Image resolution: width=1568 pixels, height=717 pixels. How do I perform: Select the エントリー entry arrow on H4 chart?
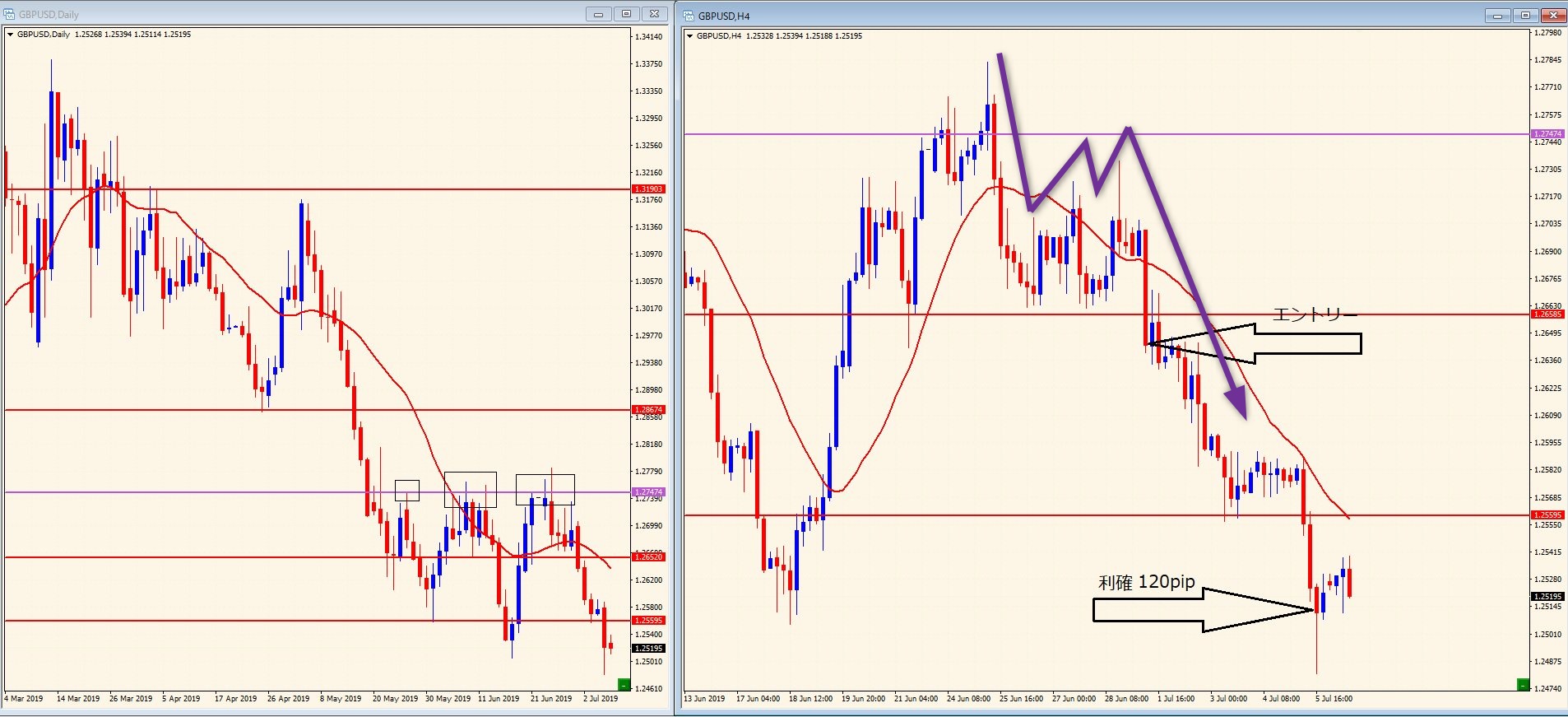tap(1300, 342)
